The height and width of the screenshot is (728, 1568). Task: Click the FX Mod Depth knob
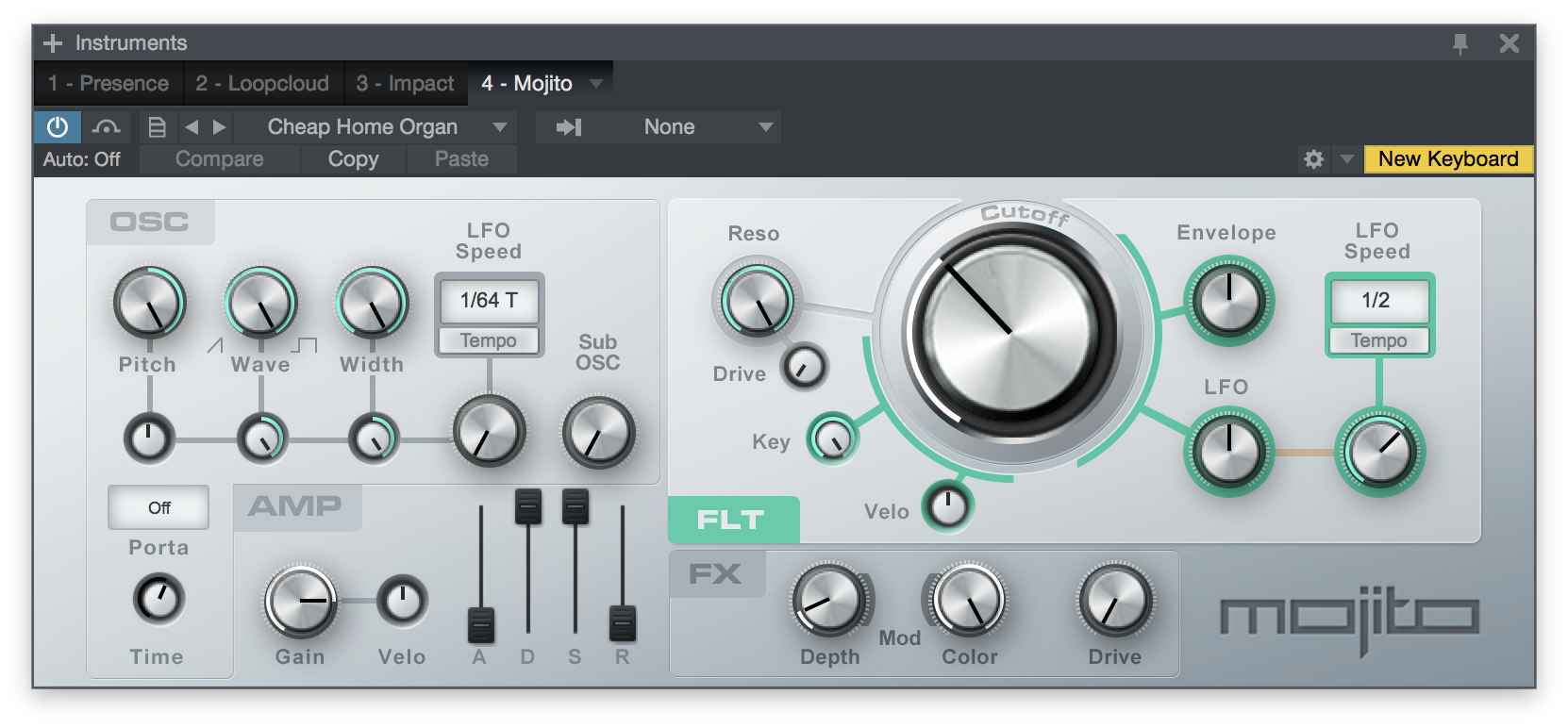829,600
